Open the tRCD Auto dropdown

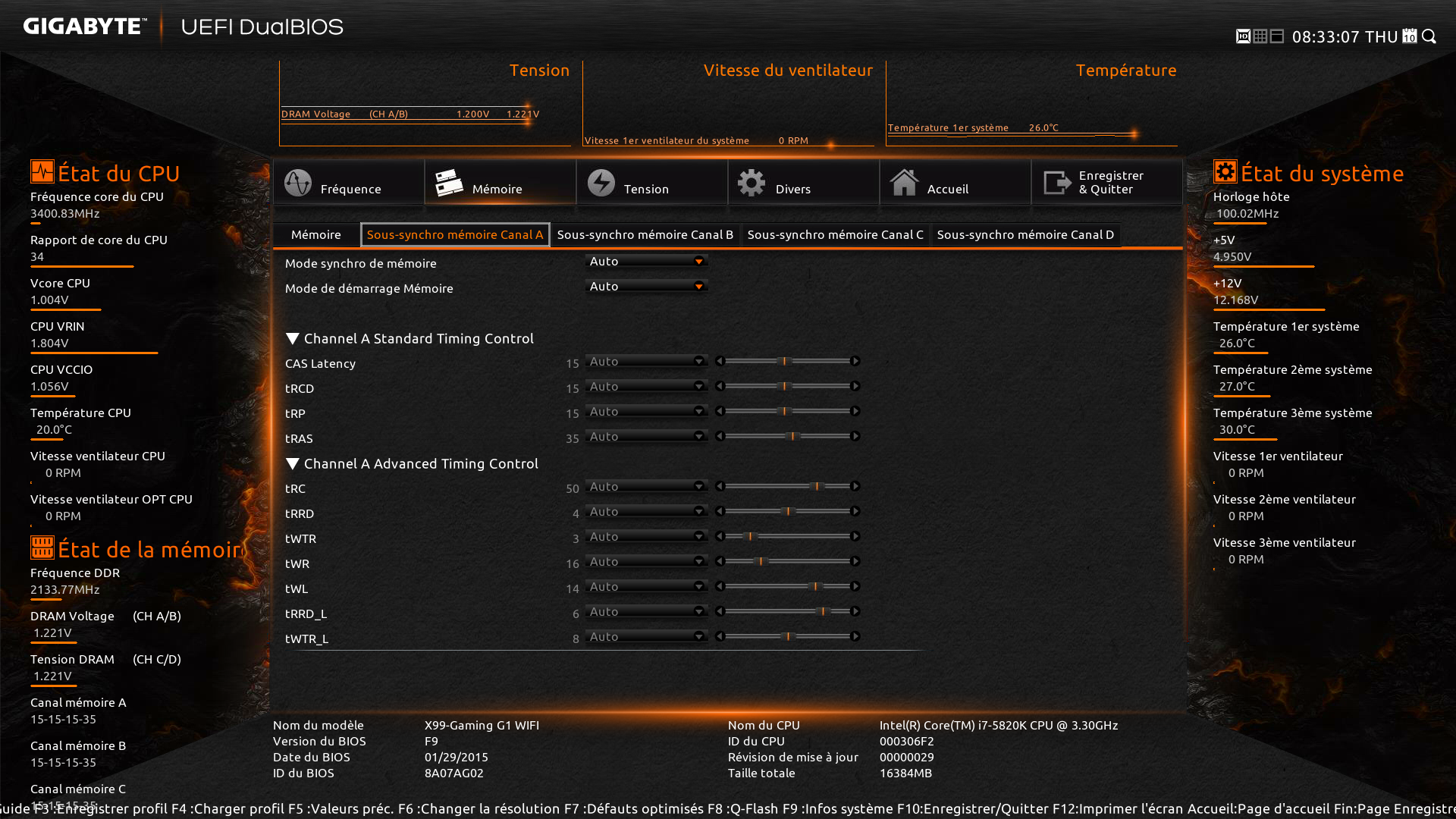[646, 386]
